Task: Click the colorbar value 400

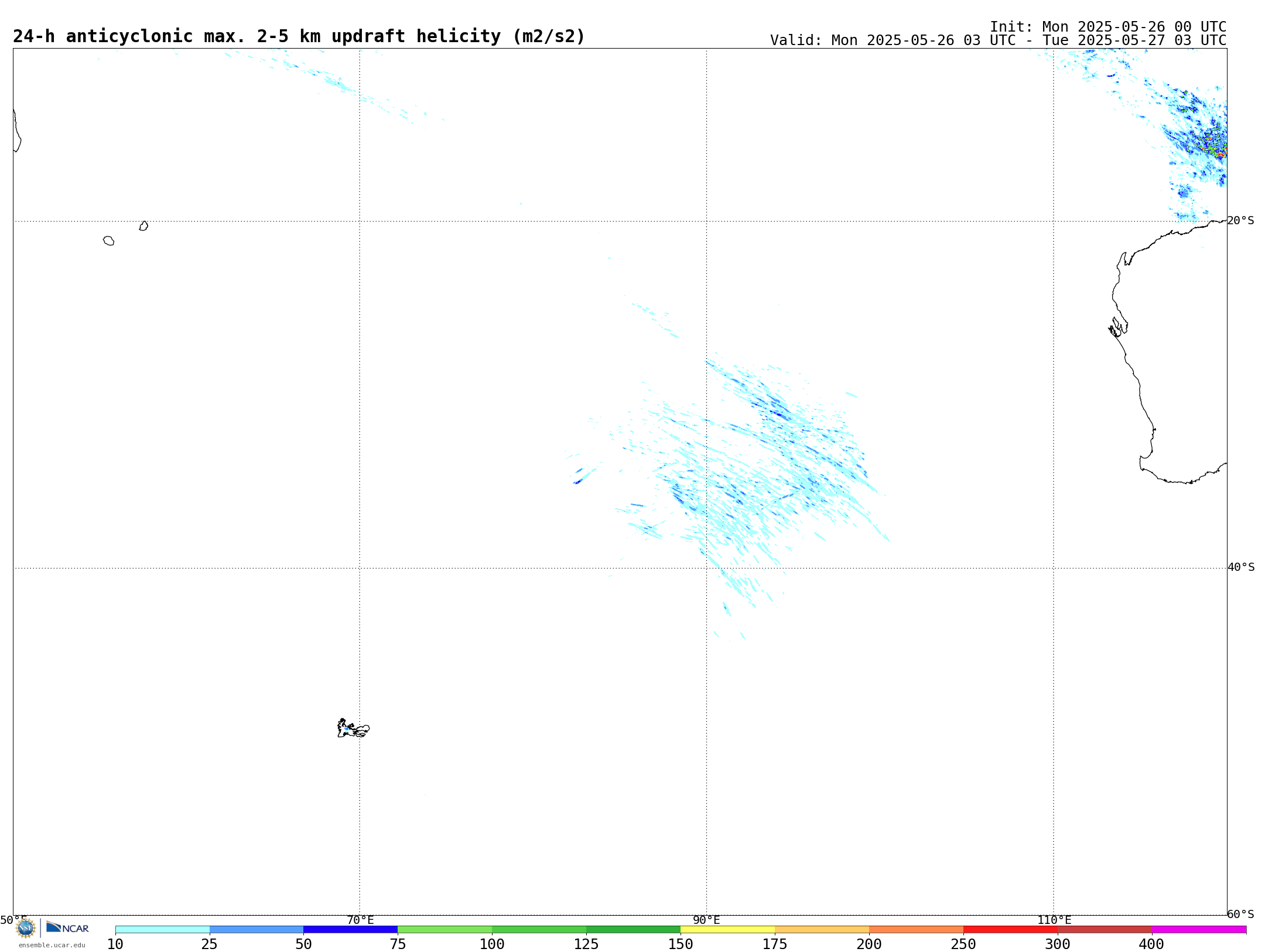Action: (x=1152, y=944)
